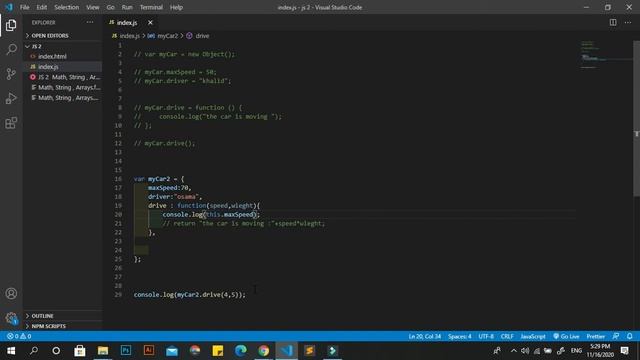Close the index.js editor tab
Viewport: 640px width, 360px height.
[150, 22]
